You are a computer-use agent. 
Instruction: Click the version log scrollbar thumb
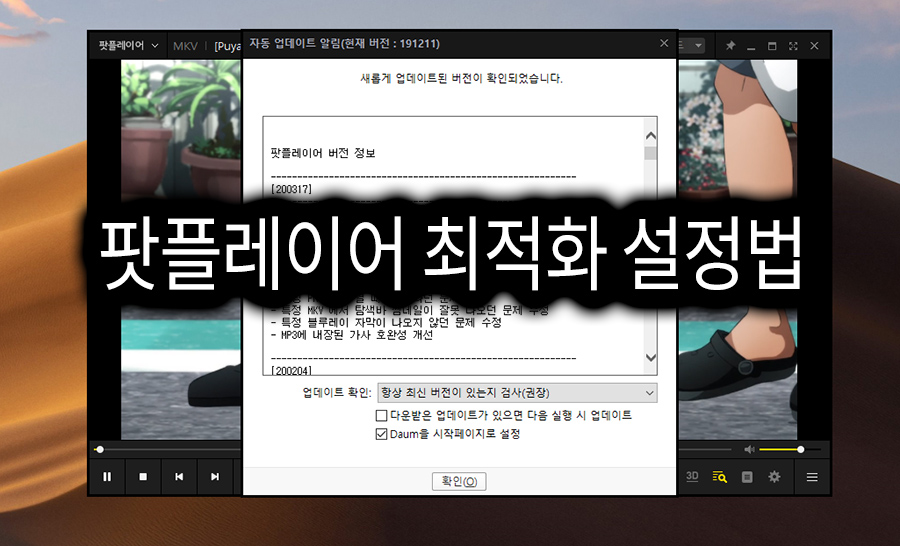pyautogui.click(x=650, y=153)
